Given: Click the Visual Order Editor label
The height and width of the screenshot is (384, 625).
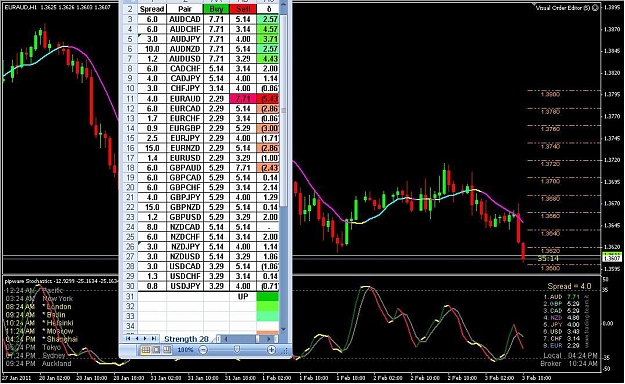Looking at the screenshot, I should 563,8.
